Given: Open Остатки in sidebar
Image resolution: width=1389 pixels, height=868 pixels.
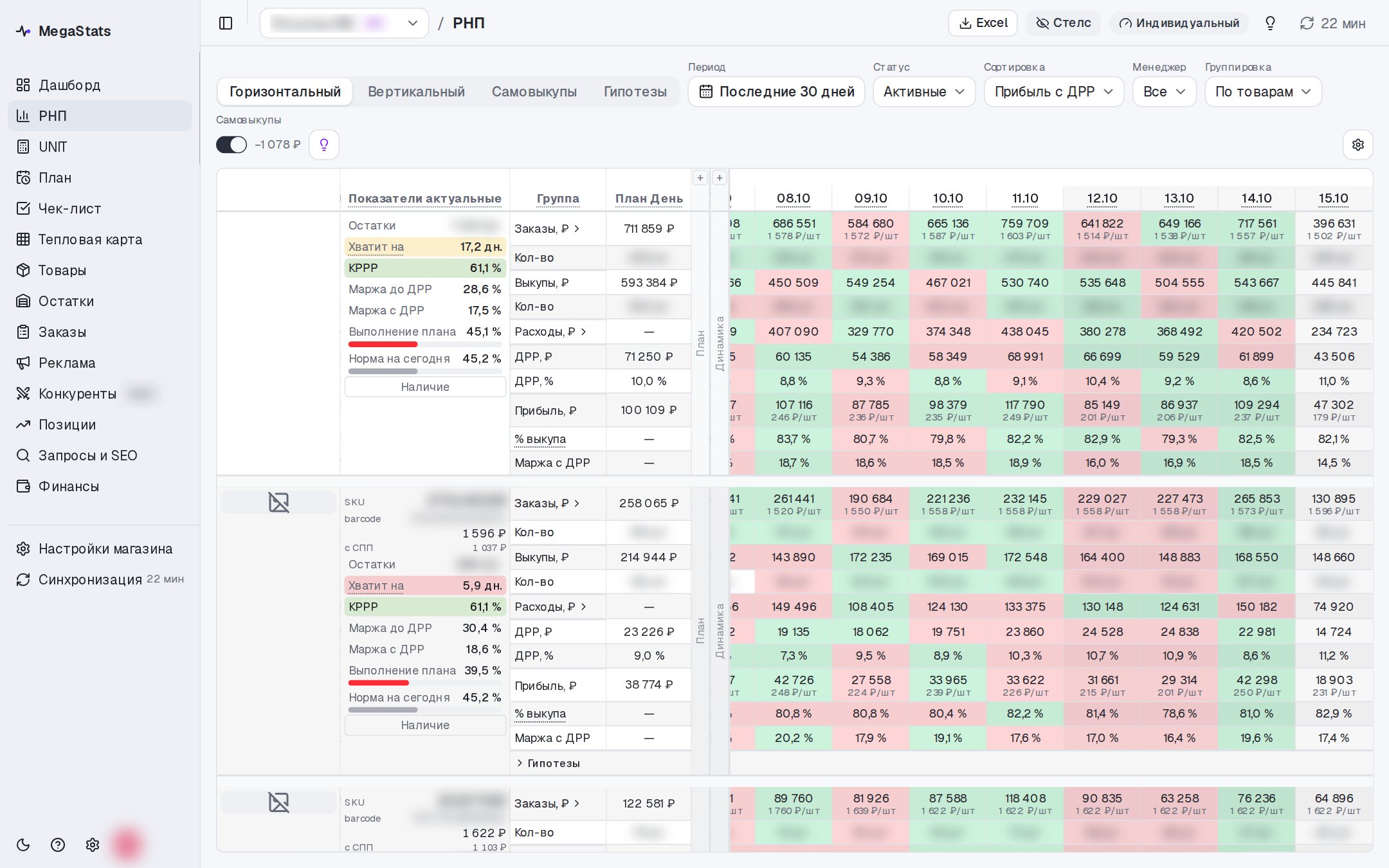Looking at the screenshot, I should [100, 301].
